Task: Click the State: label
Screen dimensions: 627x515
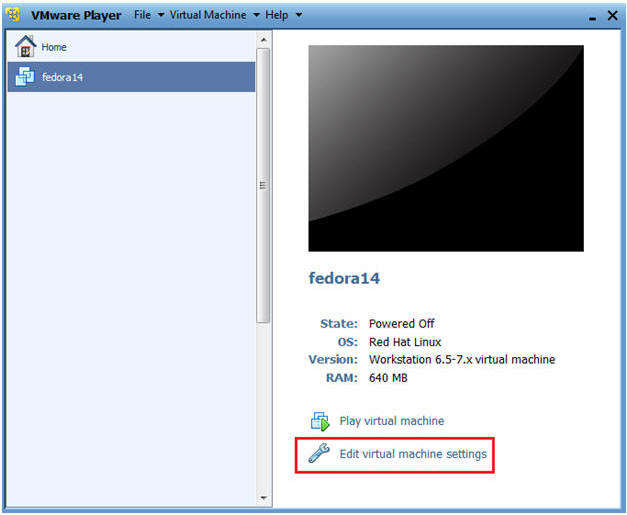Action: pos(339,323)
